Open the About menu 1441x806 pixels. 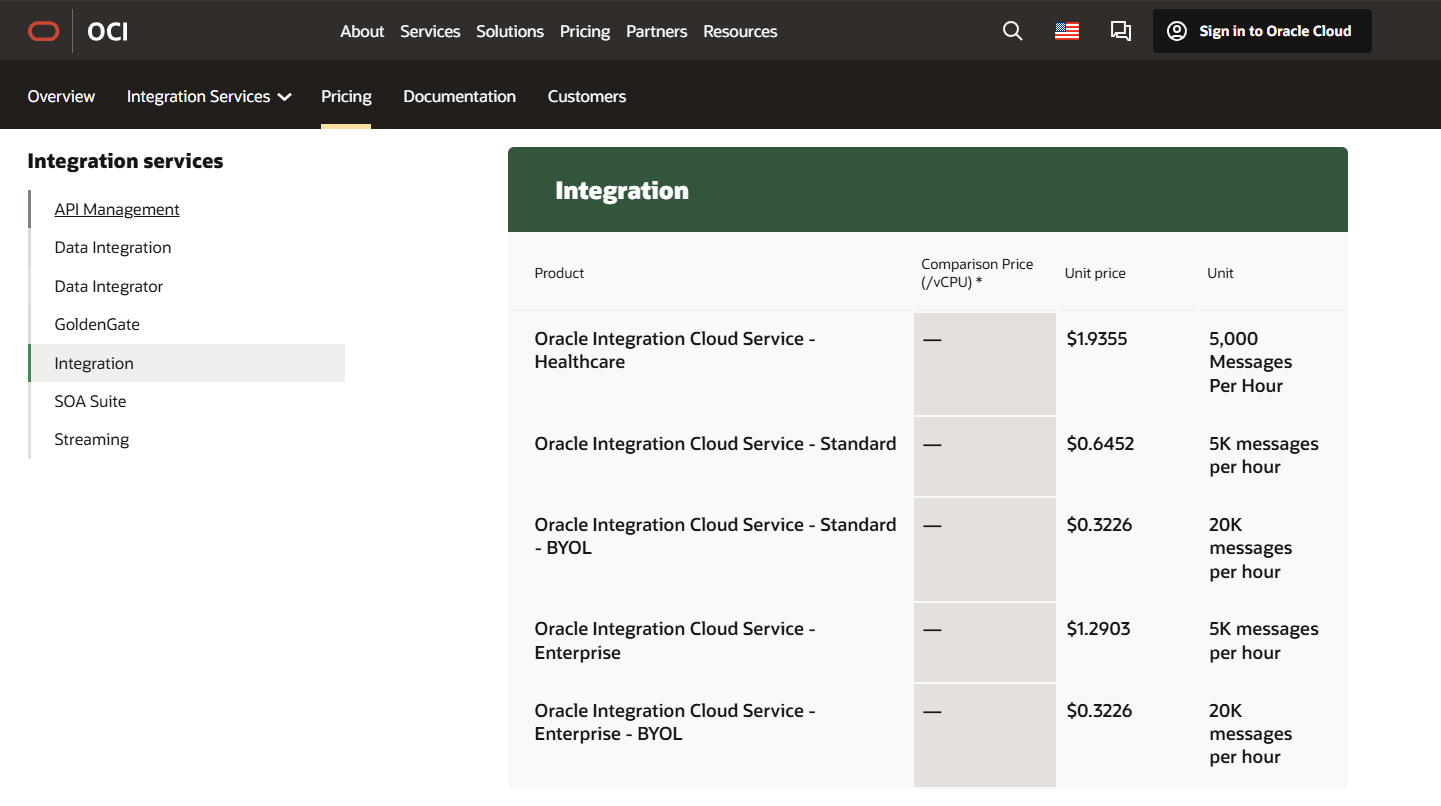[361, 31]
